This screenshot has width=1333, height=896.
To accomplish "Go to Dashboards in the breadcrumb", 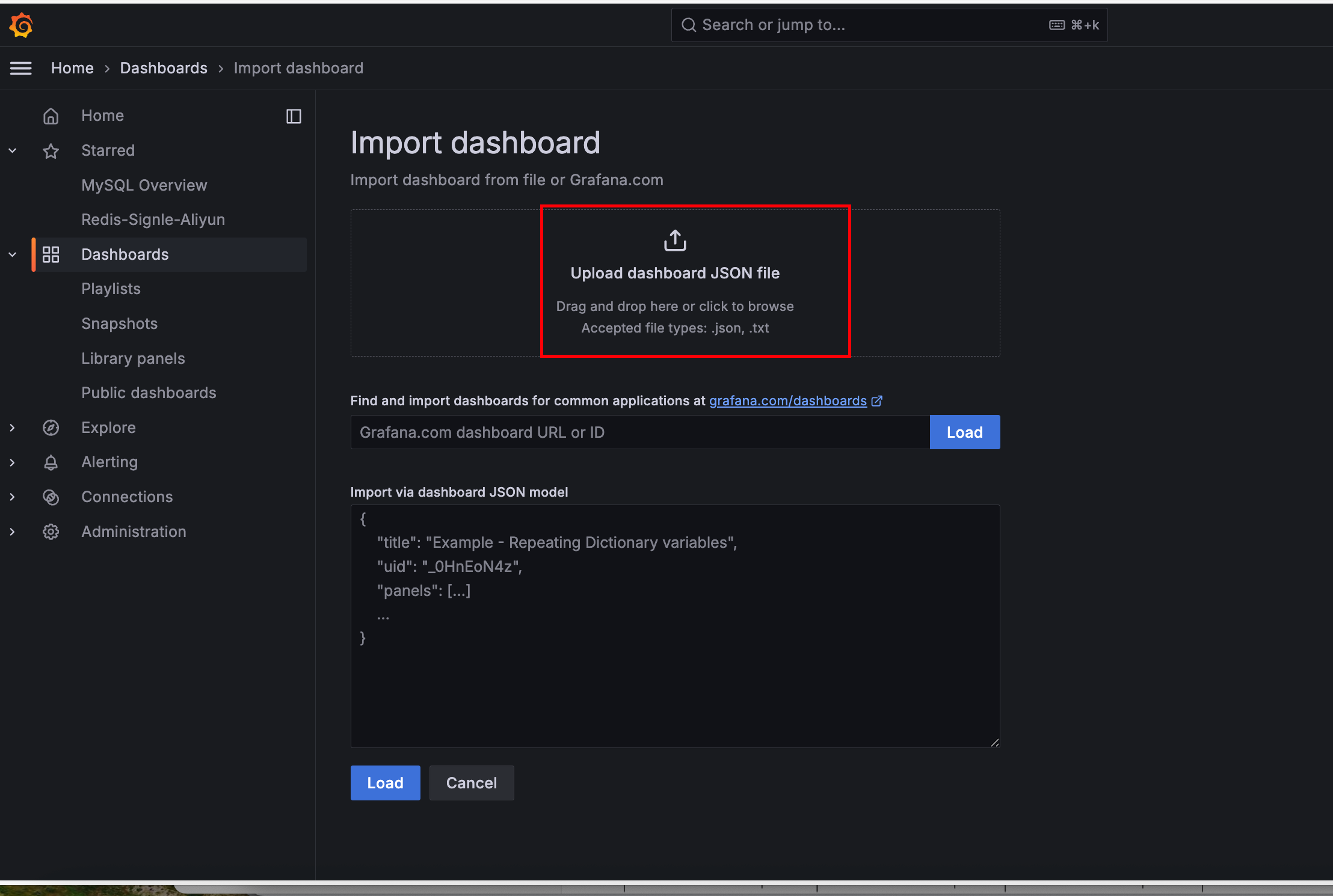I will click(x=164, y=69).
